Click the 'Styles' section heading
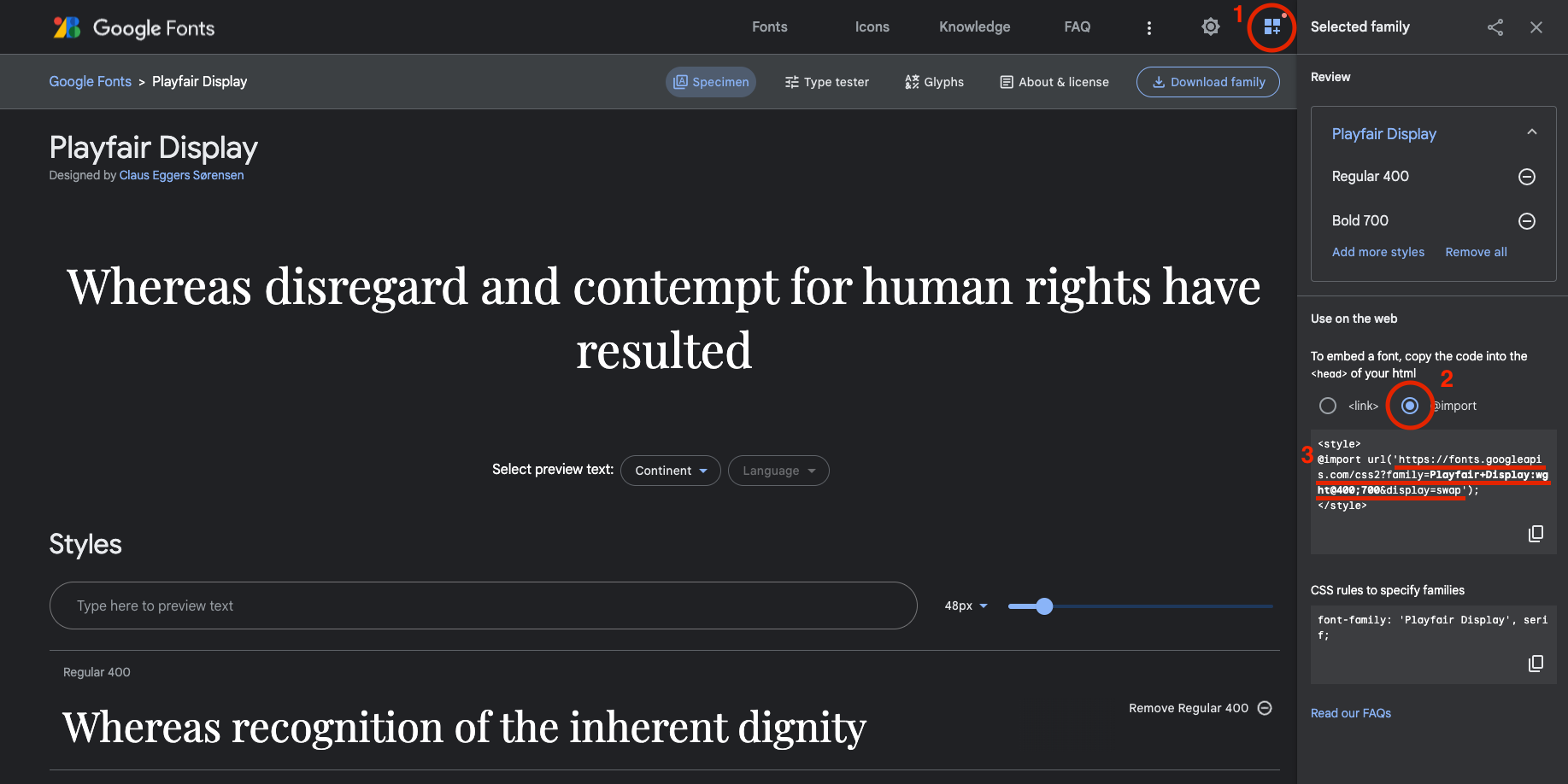Screen dimensions: 1568x784 pos(85,544)
